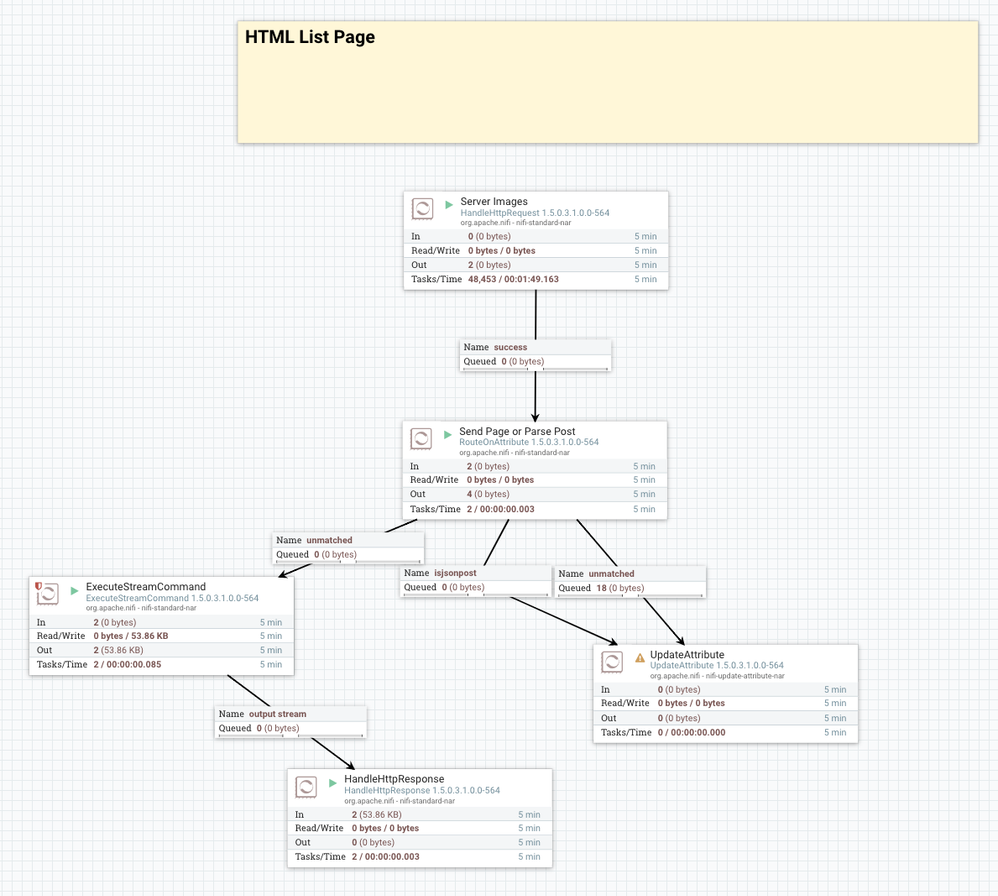Click the green run triangle on Server Images
Image resolution: width=998 pixels, height=896 pixels.
tap(448, 205)
